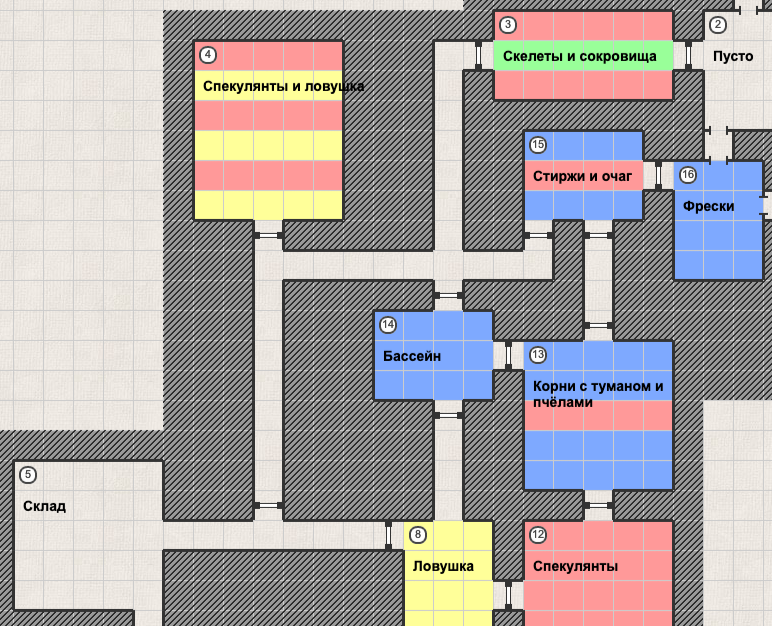This screenshot has width=772, height=626.
Task: Click the room 2 number marker
Action: click(x=717, y=25)
